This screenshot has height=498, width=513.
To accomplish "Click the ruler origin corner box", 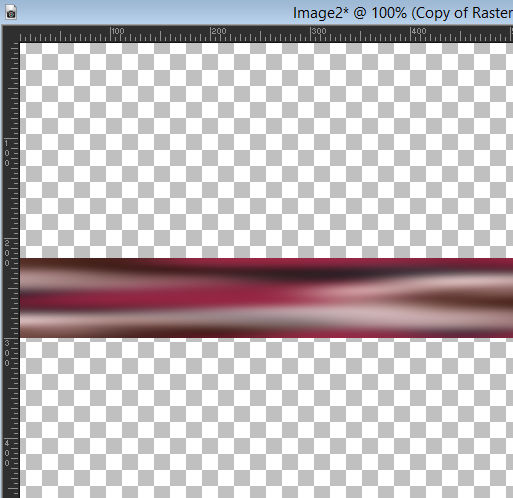I will [x=11, y=34].
